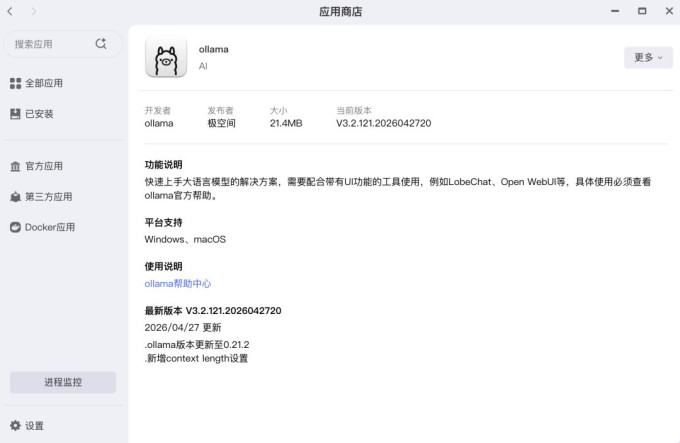
Task: Click the Docker应用 icon
Action: point(15,227)
